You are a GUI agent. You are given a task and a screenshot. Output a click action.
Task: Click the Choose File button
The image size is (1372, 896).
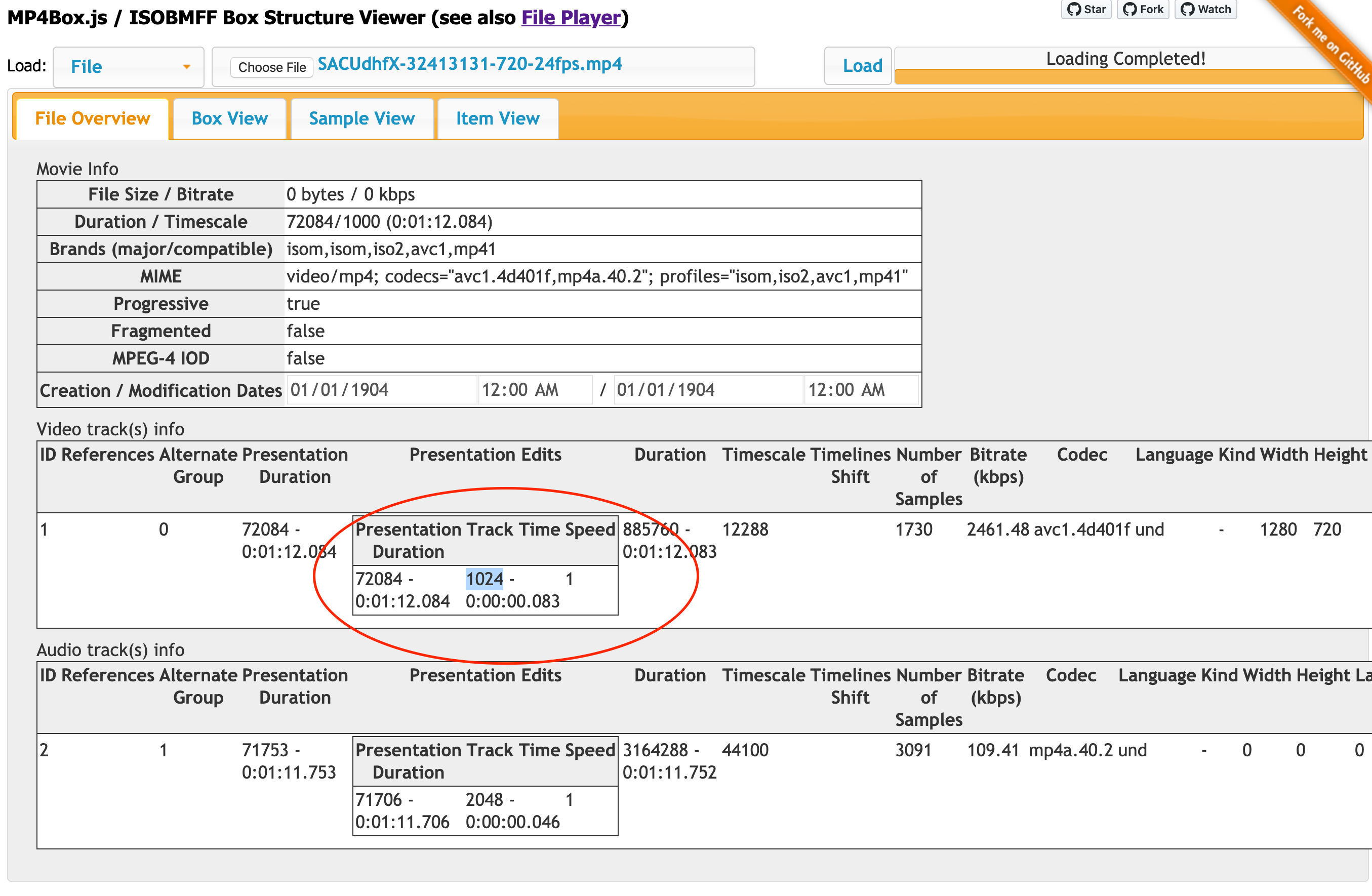coord(271,67)
